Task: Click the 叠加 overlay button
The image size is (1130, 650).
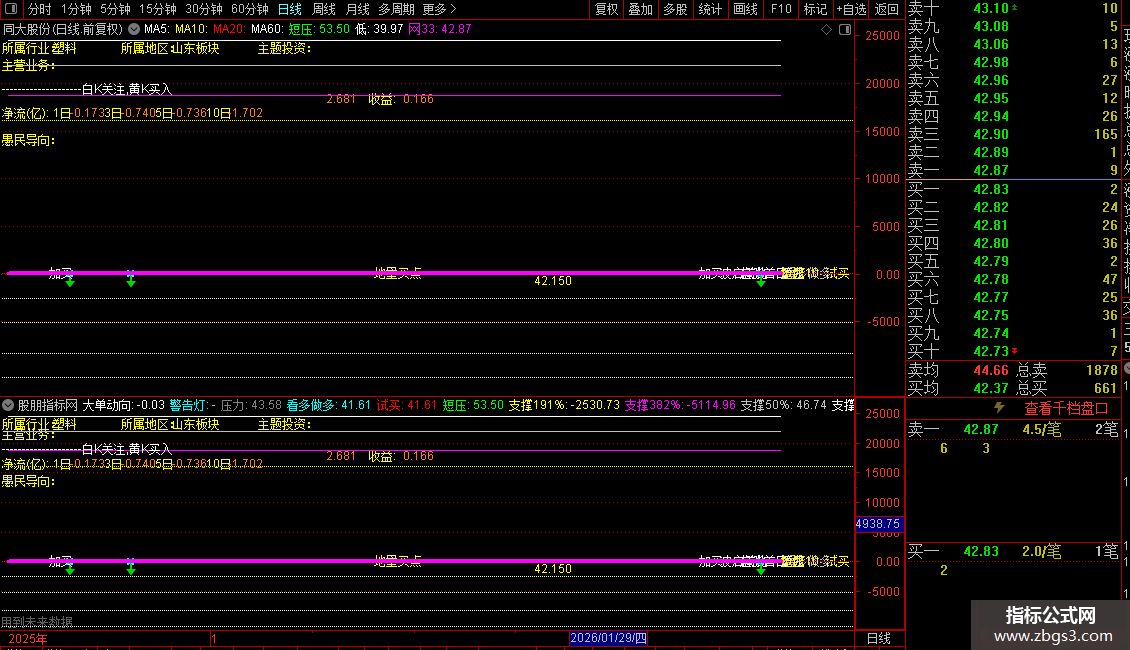Action: point(641,9)
